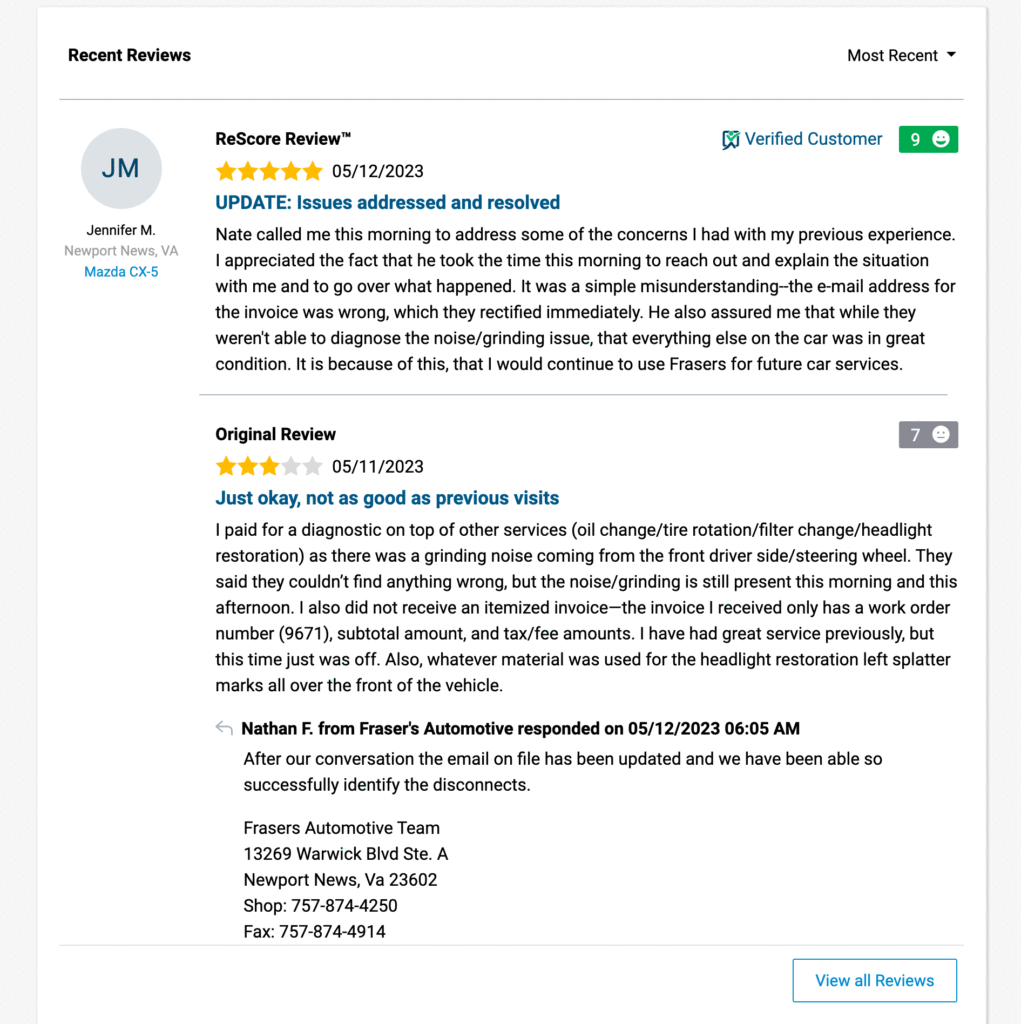Viewport: 1021px width, 1024px height.
Task: Click the JM avatar circle
Action: tap(121, 168)
